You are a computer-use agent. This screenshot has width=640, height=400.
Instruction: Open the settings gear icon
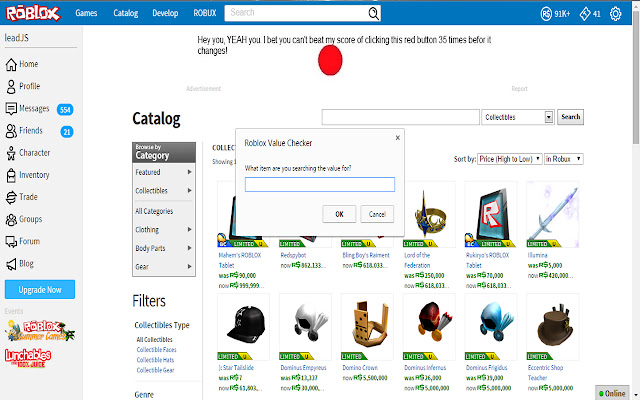pos(616,14)
